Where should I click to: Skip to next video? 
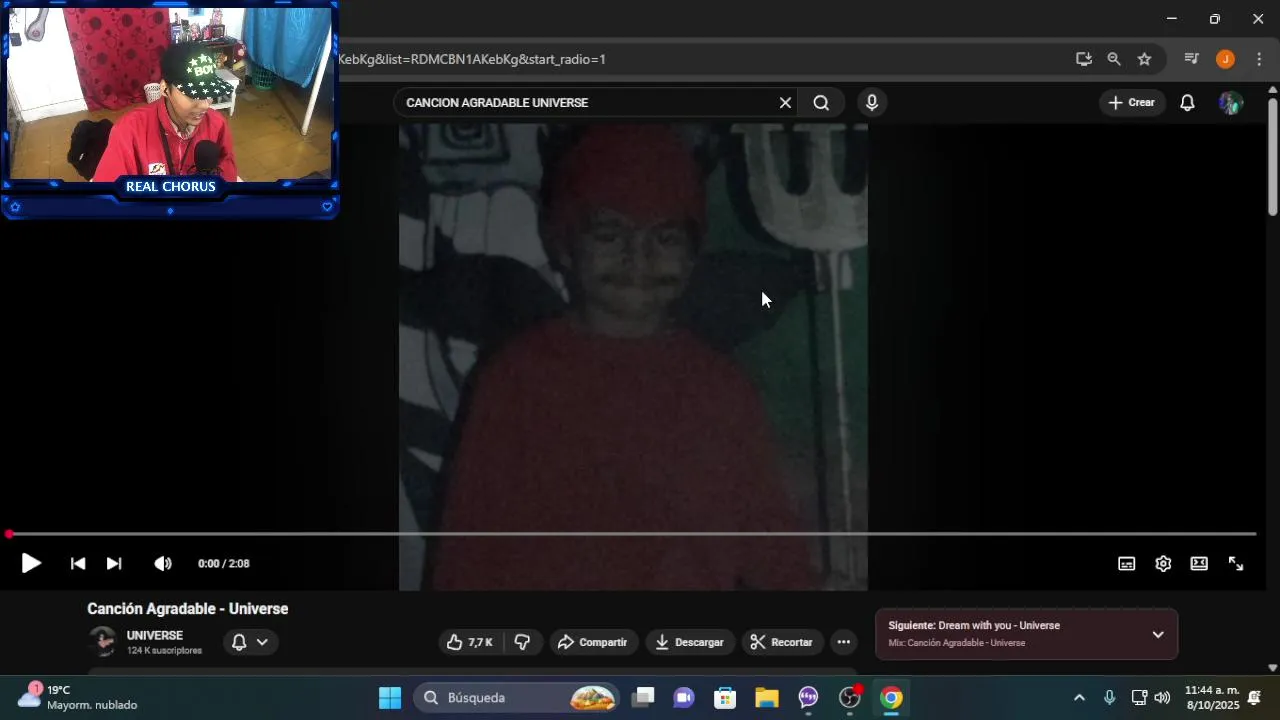114,564
